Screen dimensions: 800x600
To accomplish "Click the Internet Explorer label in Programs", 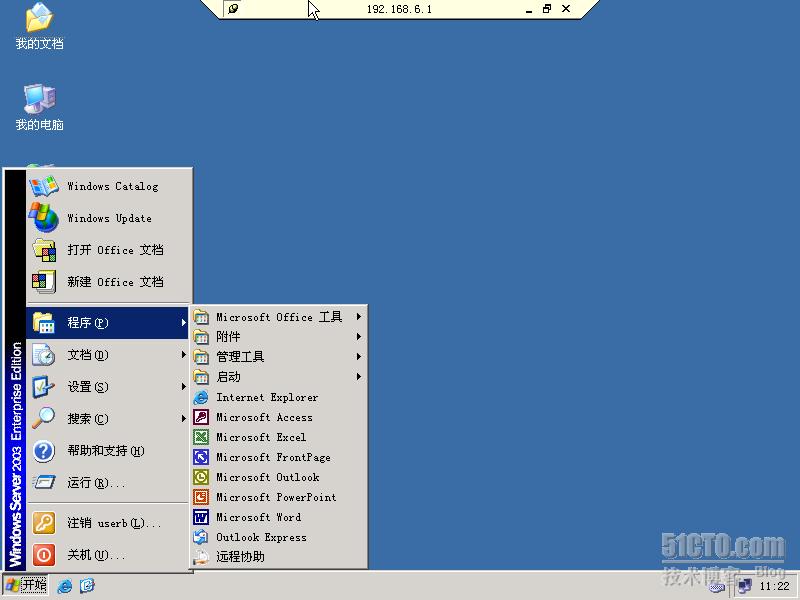I will point(267,397).
